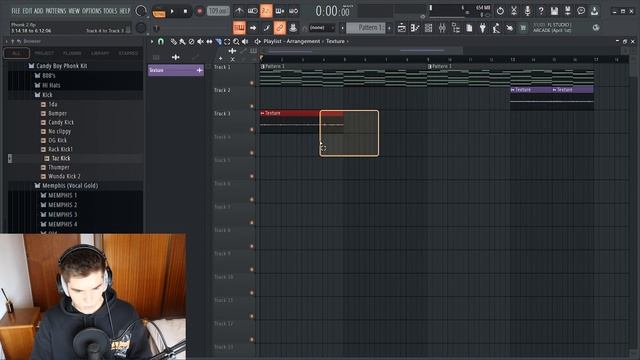The image size is (640, 360).
Task: Select the playlist Paint brush tool
Action: coord(182,41)
